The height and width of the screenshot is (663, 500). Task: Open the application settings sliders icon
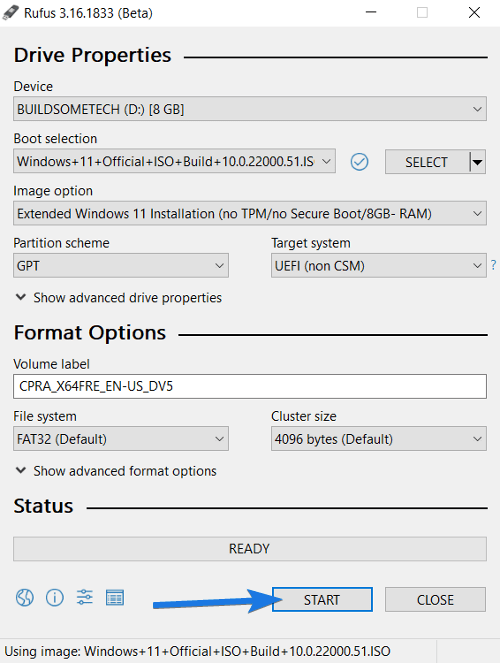(x=85, y=597)
